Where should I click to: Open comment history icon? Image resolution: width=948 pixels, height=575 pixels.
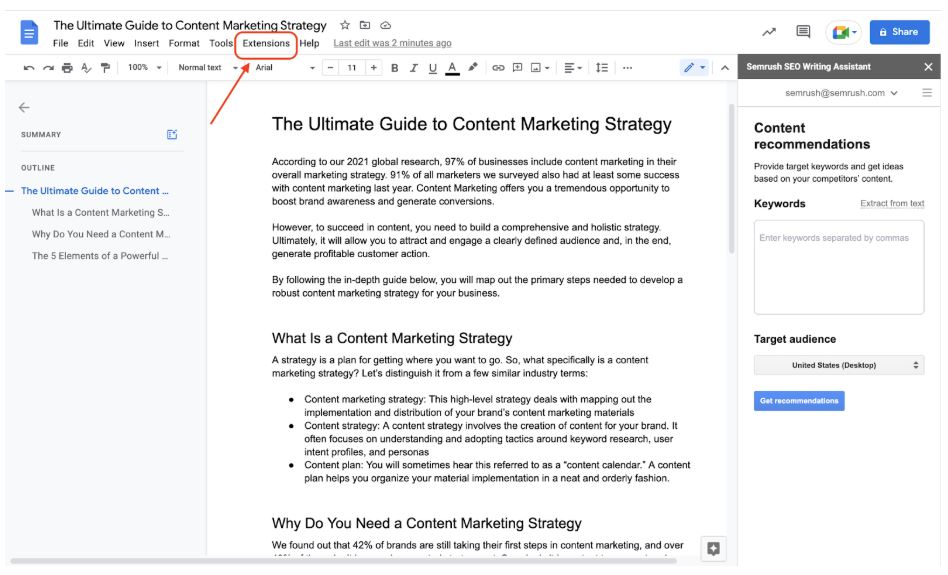803,31
